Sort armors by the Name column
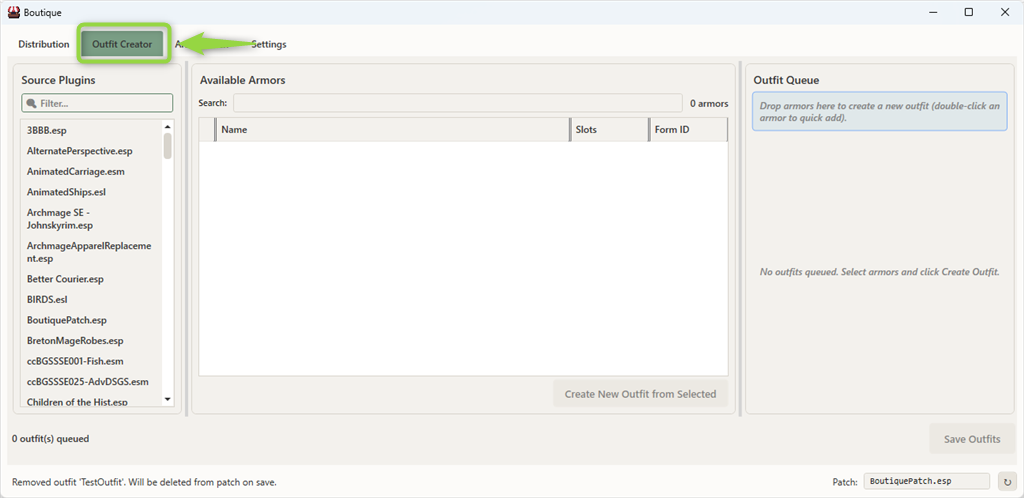The height and width of the screenshot is (498, 1024). 392,129
